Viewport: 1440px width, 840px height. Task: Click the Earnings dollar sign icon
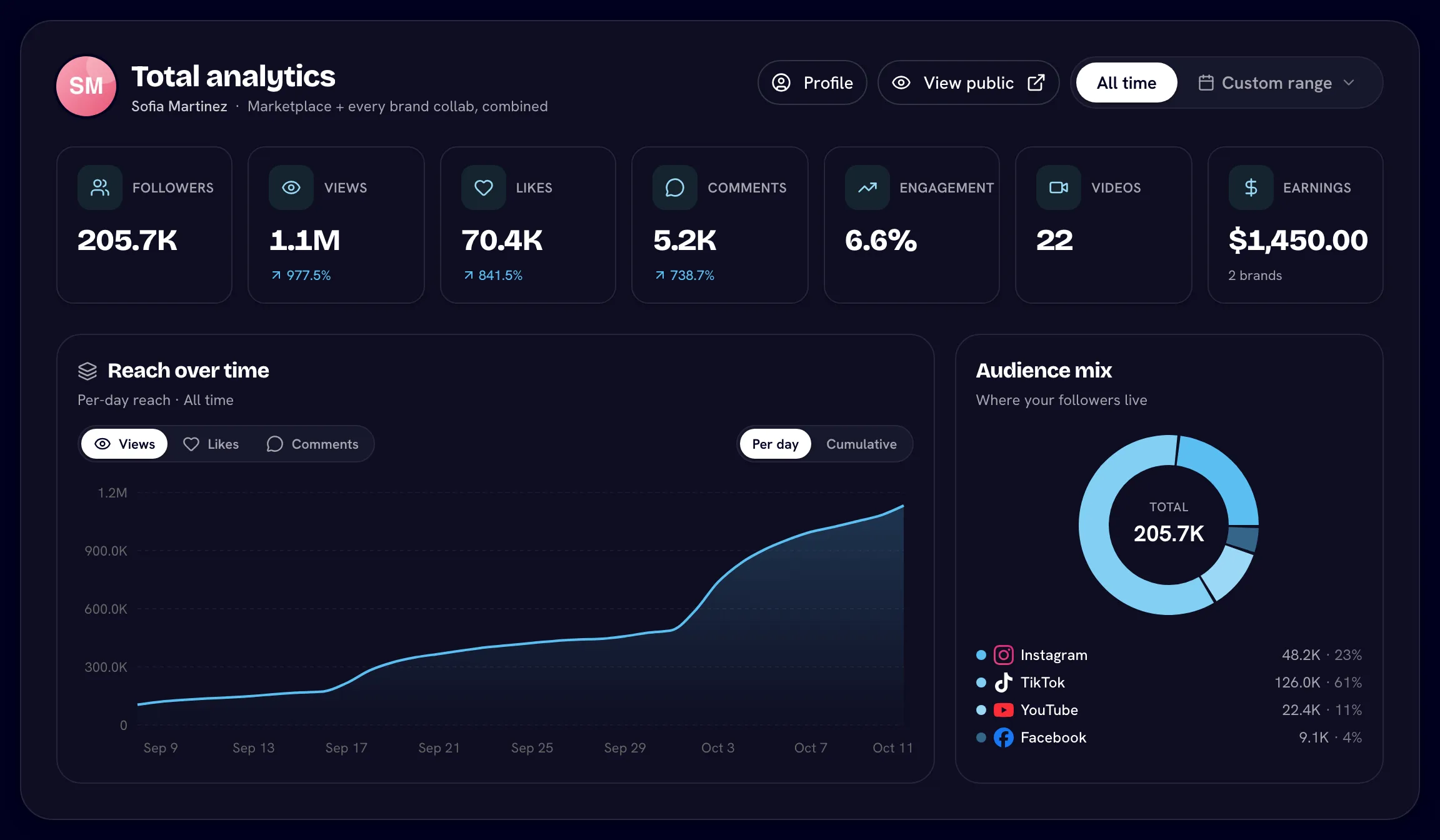click(1251, 187)
